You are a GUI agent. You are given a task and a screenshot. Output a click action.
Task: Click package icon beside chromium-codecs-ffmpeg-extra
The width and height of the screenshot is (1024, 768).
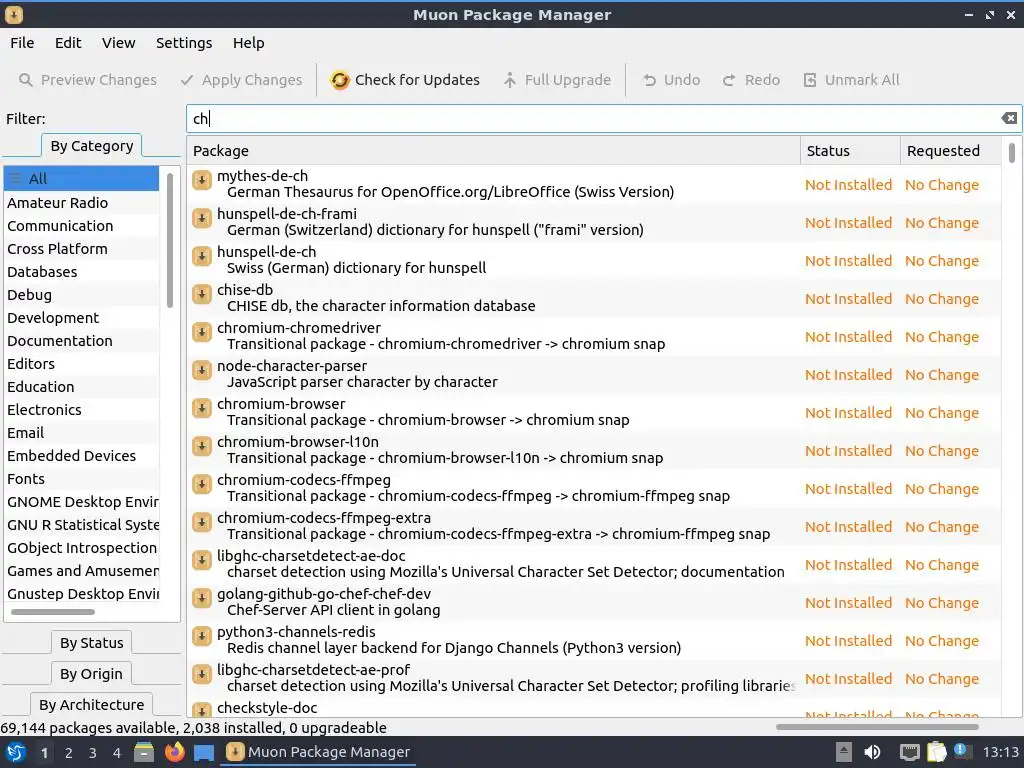point(202,522)
